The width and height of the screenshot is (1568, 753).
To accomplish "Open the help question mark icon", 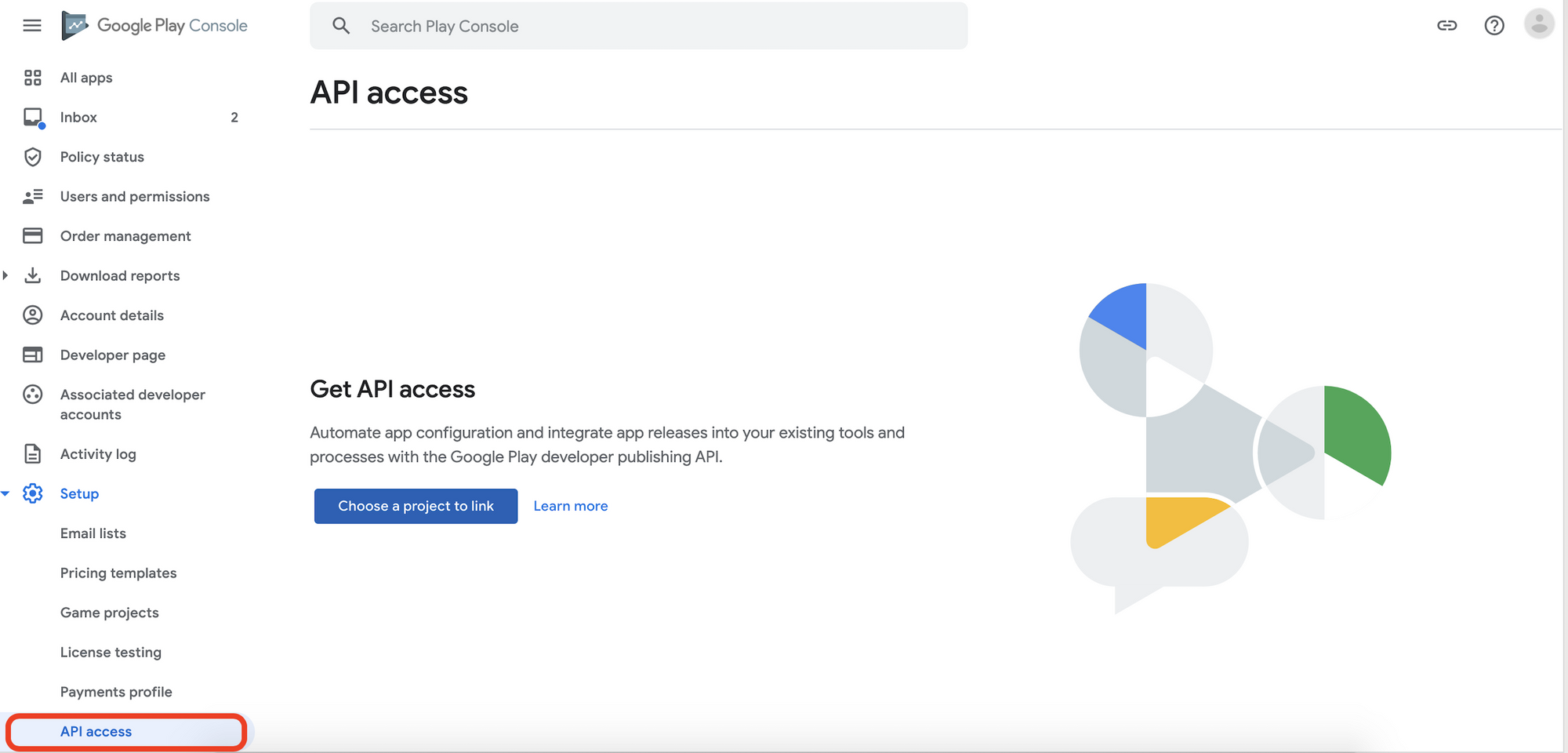I will 1494,26.
